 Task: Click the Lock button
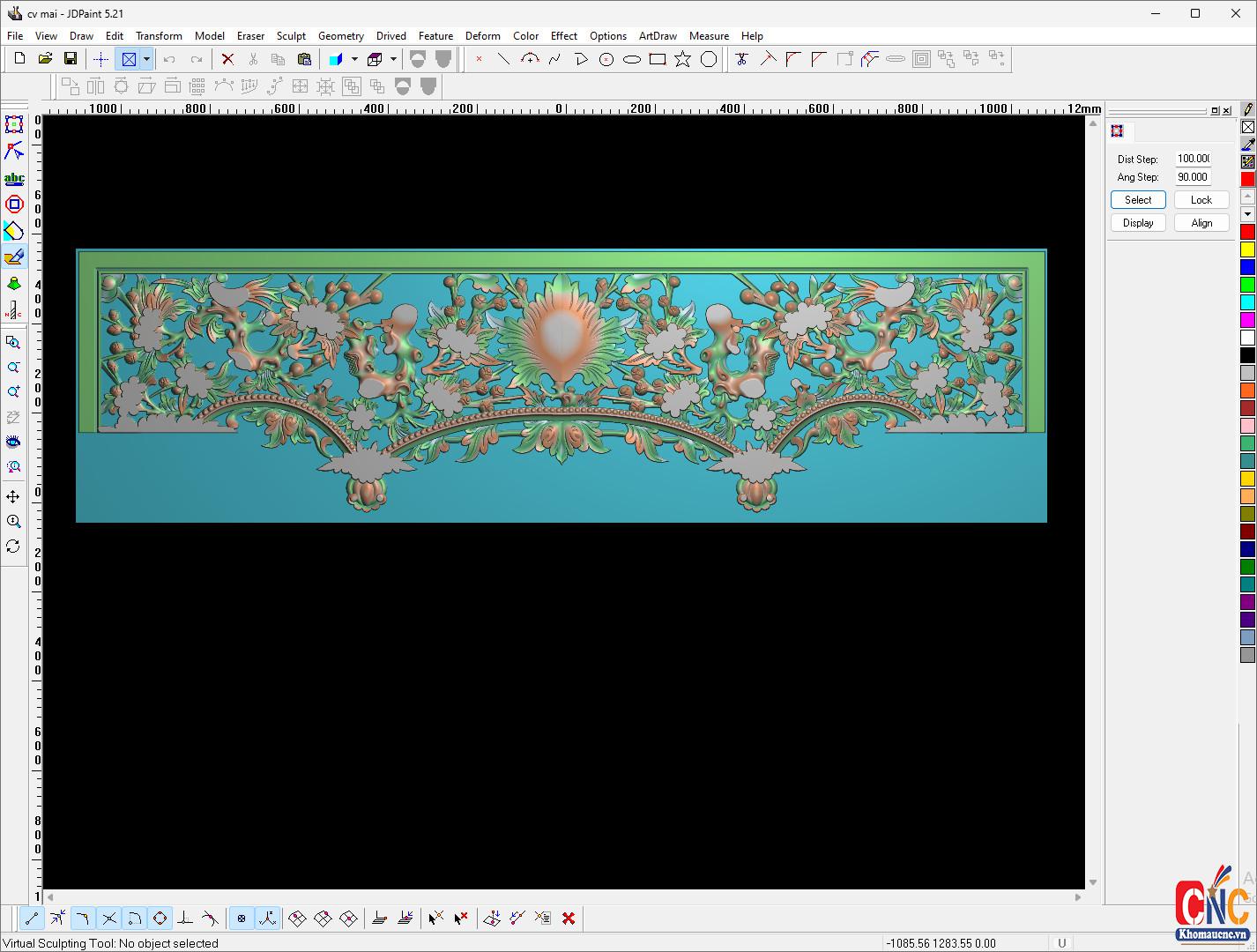click(1201, 200)
